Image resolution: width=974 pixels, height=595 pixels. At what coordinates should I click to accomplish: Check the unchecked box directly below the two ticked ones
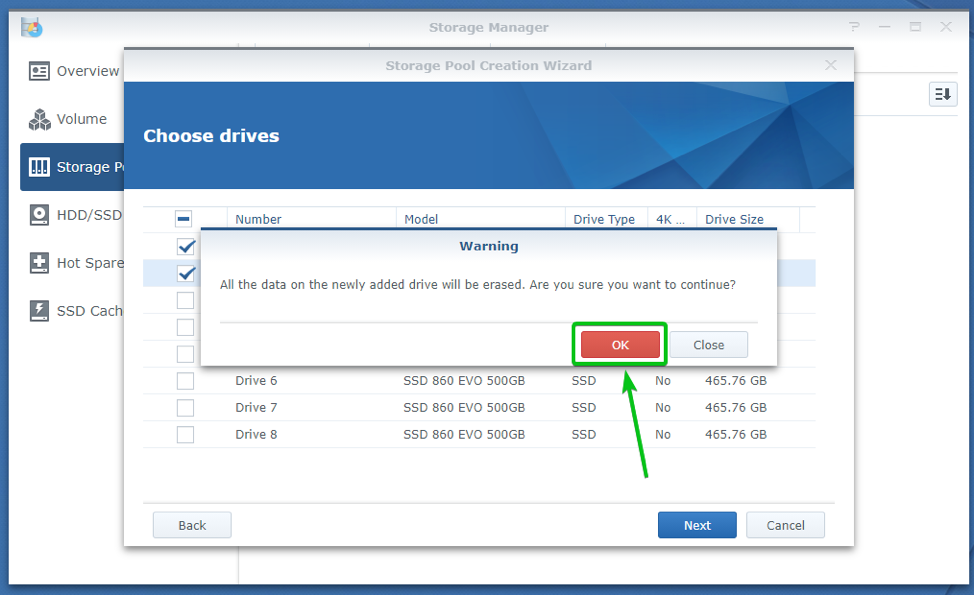pos(185,300)
